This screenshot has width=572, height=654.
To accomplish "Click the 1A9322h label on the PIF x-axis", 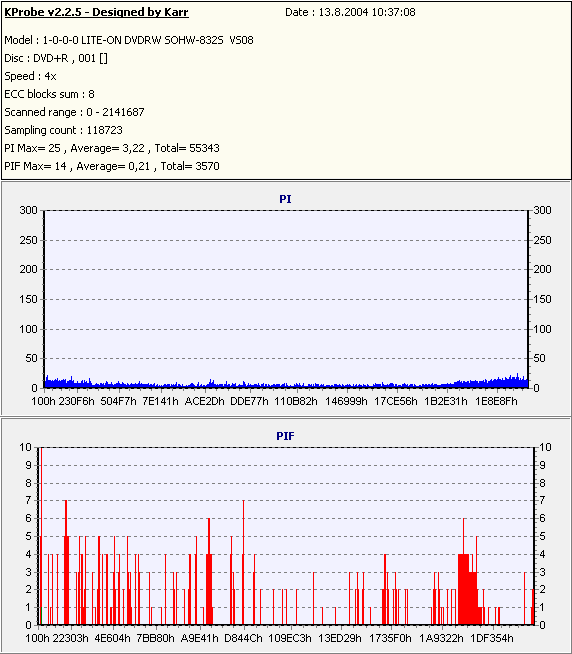I will [x=441, y=638].
